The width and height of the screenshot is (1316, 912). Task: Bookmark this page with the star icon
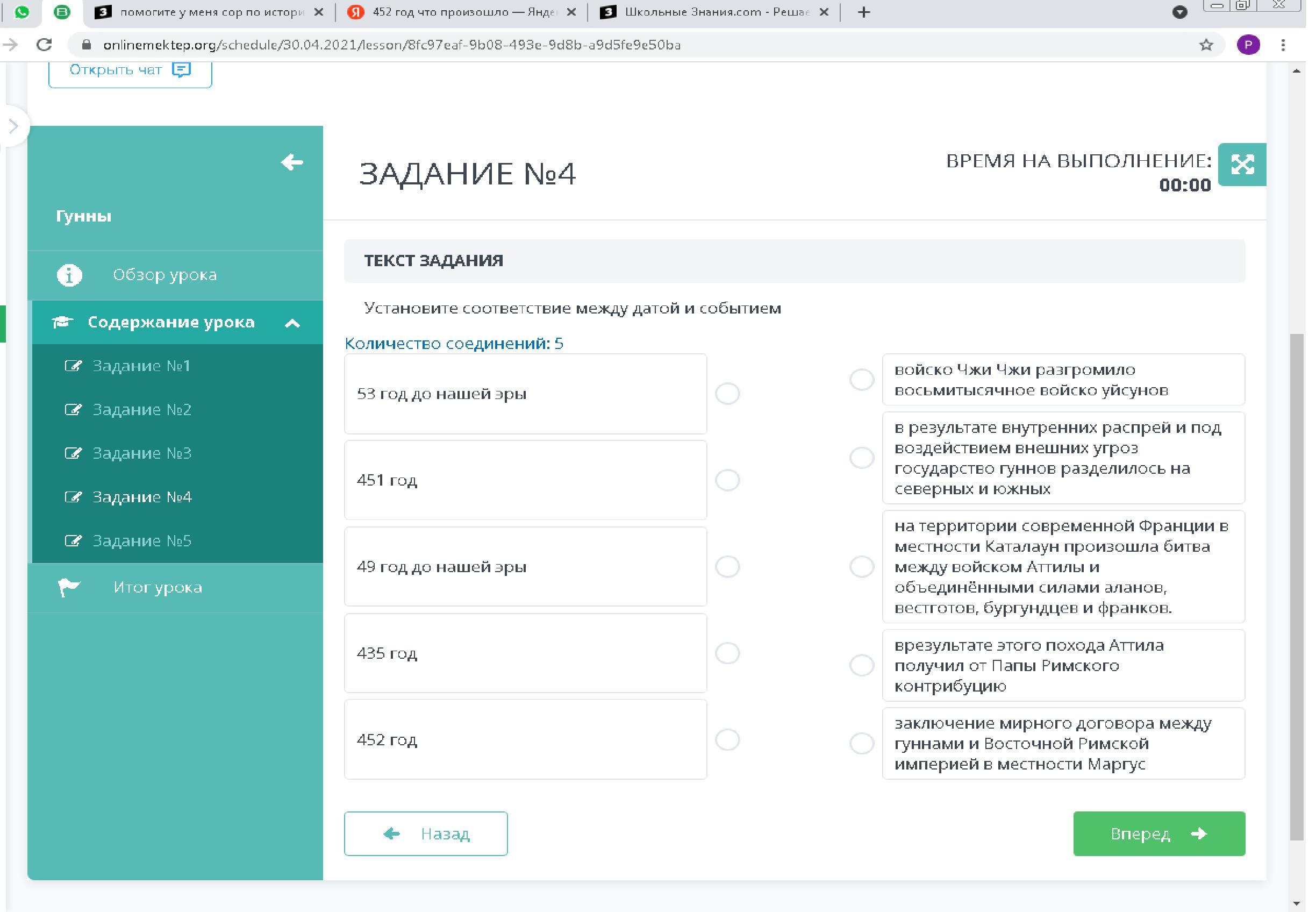(x=1206, y=45)
